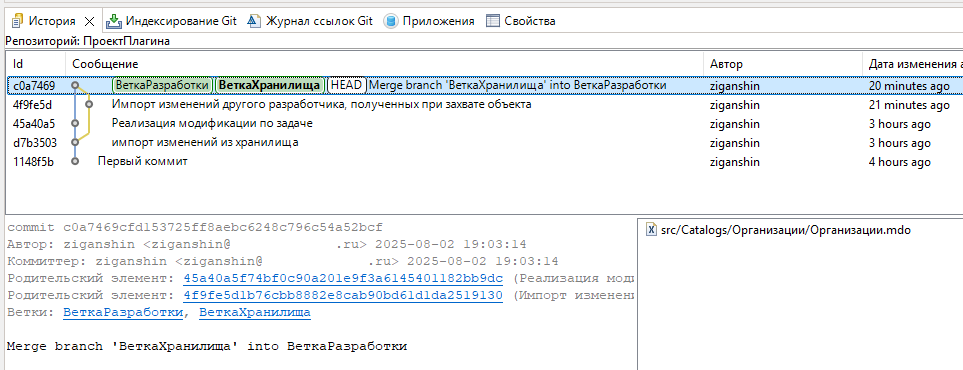Viewport: 963px width, 370px height.
Task: Click the graph node of commit c0a7469
Action: point(75,85)
